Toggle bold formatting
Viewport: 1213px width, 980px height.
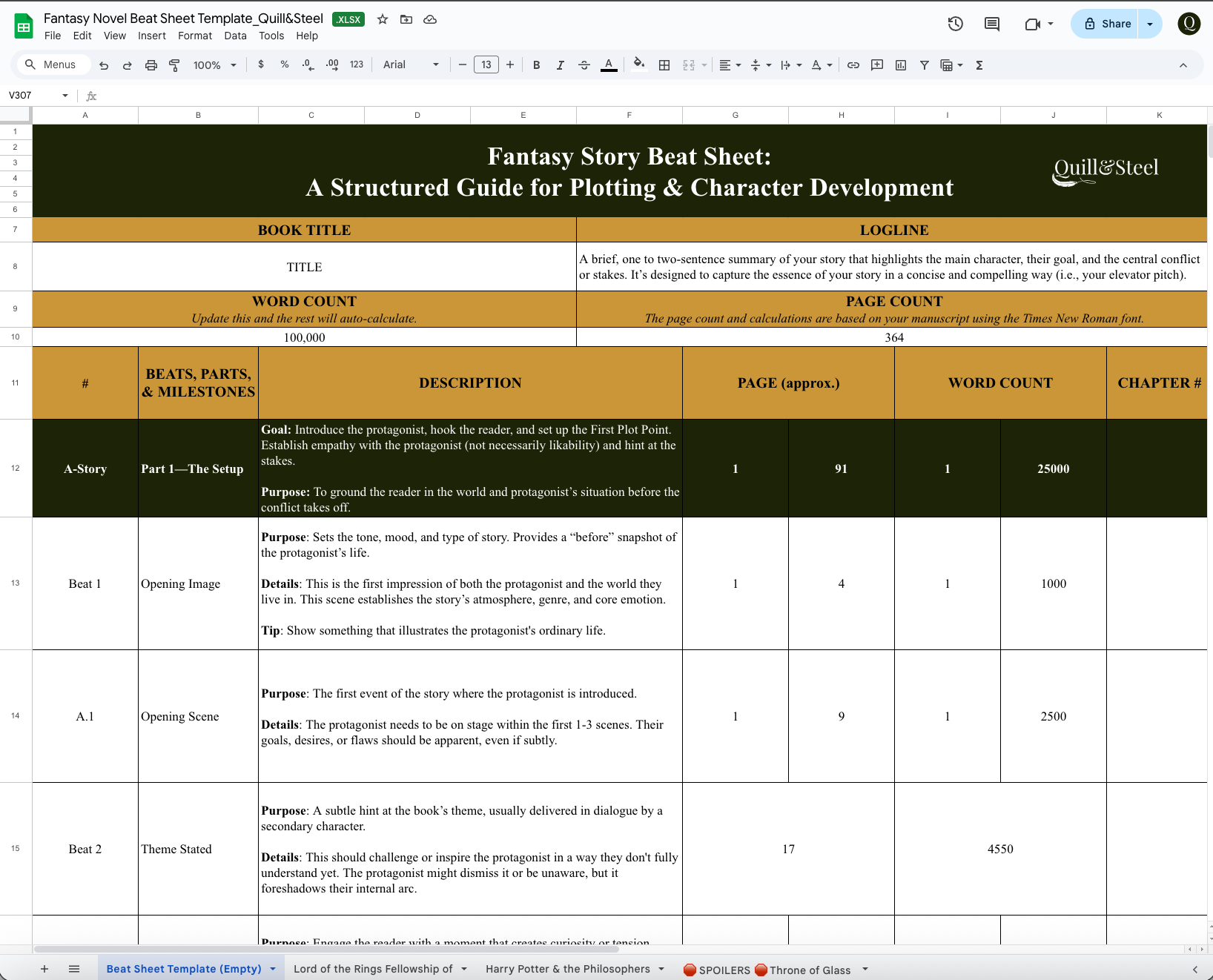536,65
